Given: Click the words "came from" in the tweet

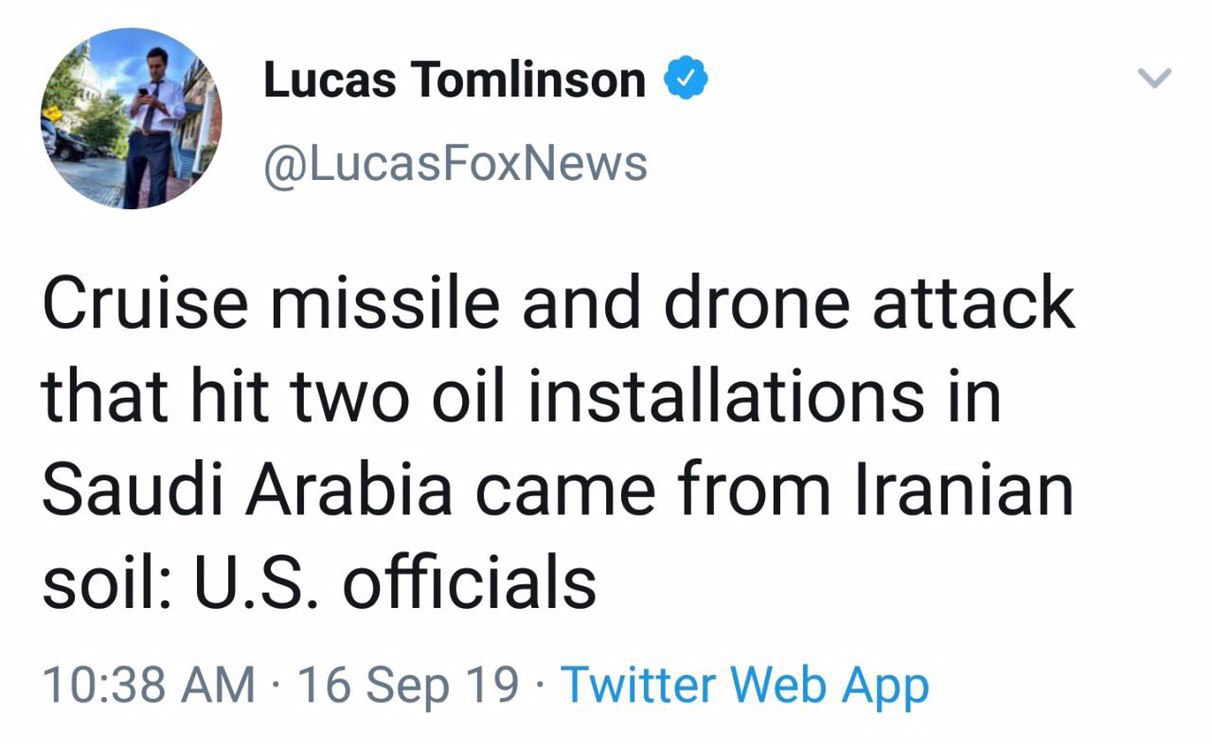Looking at the screenshot, I should click(639, 491).
